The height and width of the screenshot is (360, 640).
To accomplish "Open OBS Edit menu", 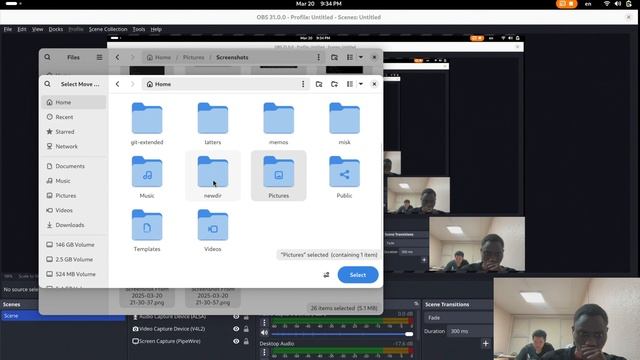I will pos(22,29).
